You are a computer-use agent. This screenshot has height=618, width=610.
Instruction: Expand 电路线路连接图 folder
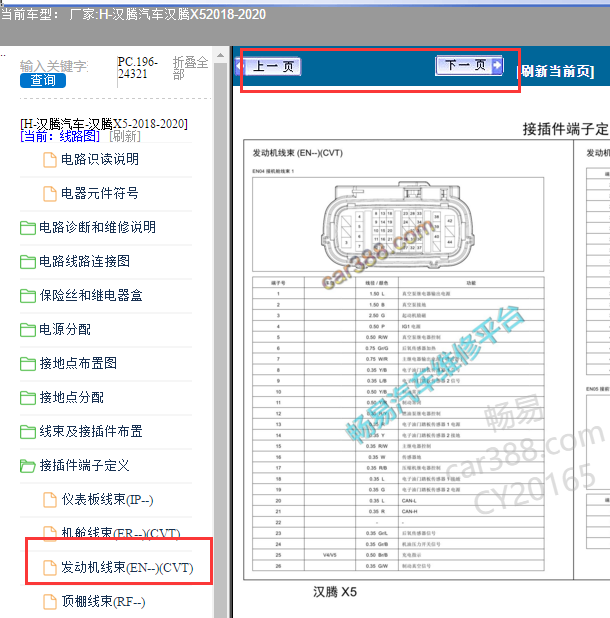point(84,261)
